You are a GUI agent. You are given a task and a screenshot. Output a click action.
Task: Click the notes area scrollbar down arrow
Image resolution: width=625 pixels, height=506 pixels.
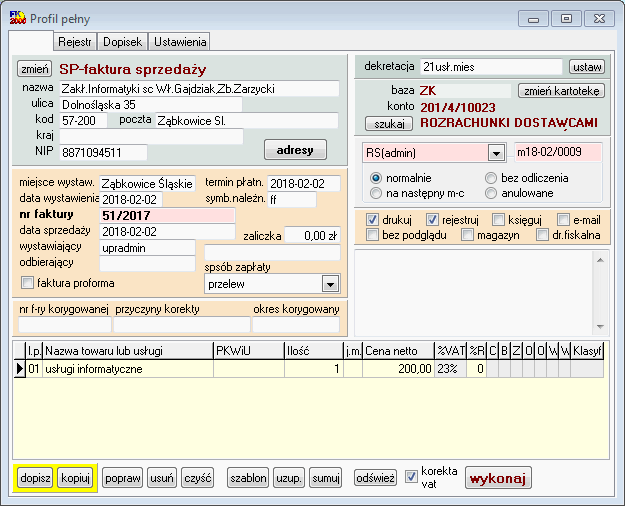click(601, 327)
